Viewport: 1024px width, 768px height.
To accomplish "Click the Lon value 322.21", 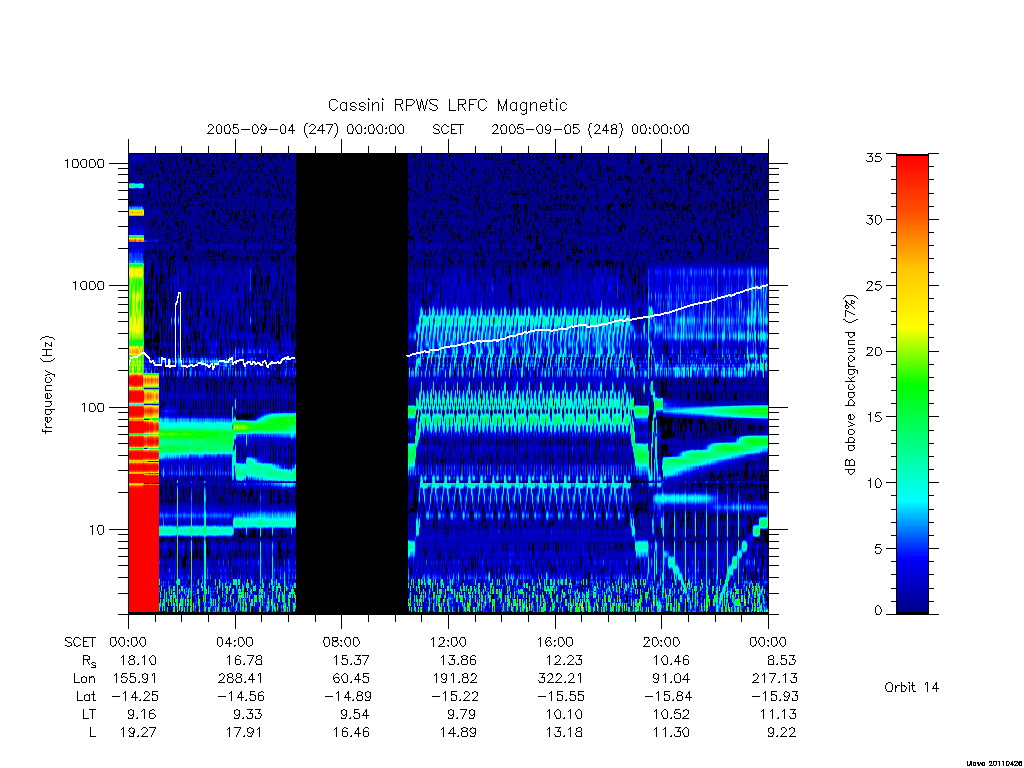I will pos(560,679).
